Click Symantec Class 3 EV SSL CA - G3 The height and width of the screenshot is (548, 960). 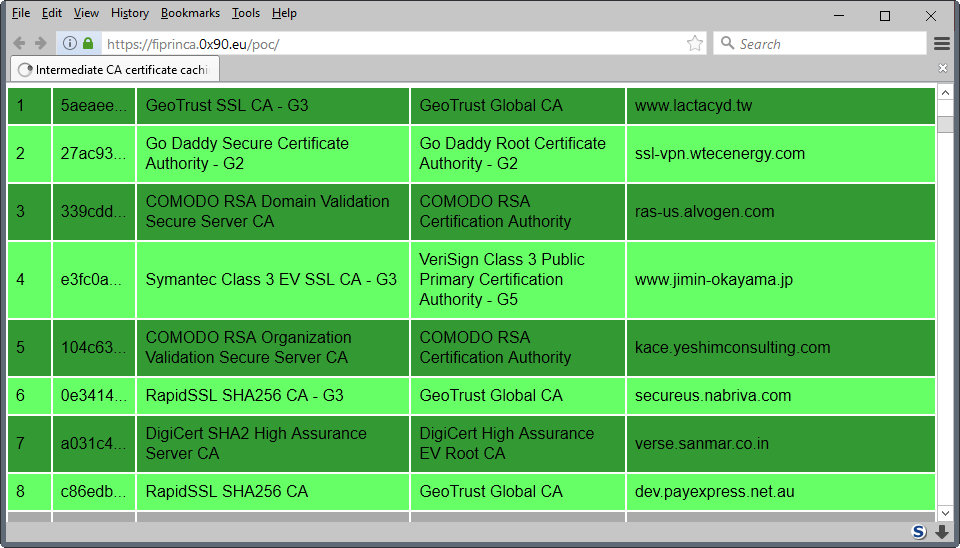click(x=272, y=280)
